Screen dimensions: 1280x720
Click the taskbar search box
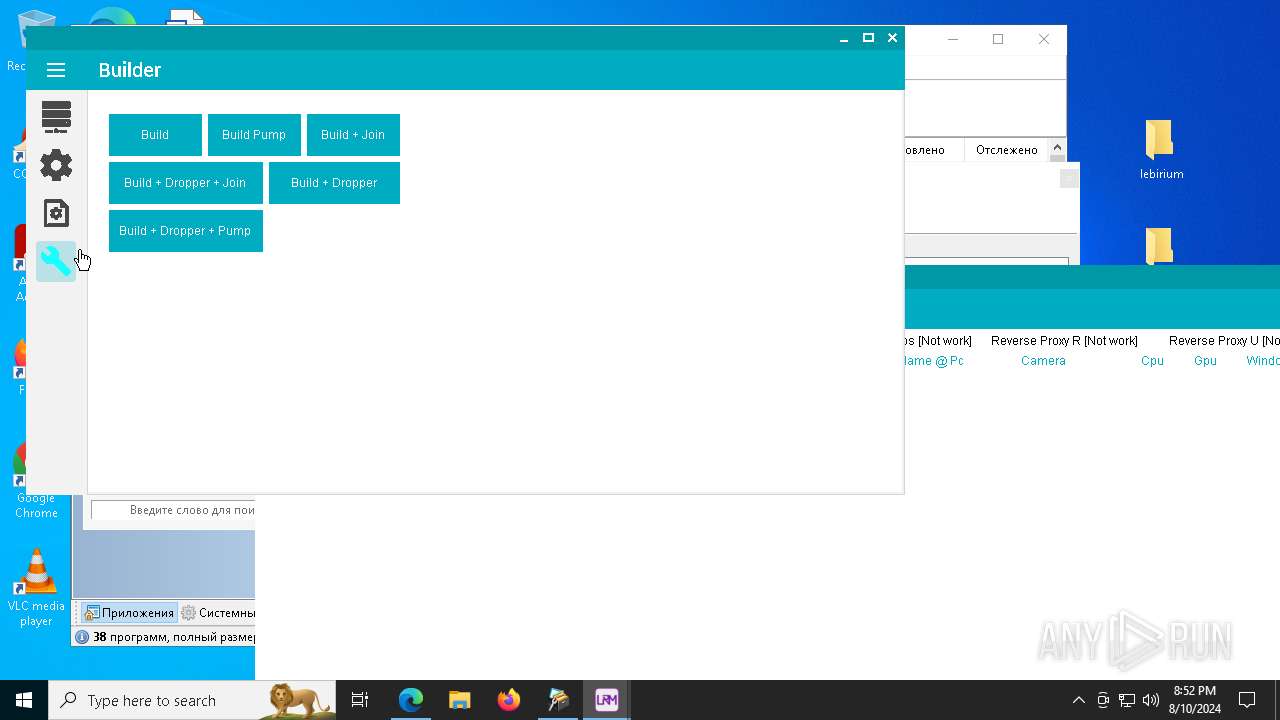click(x=192, y=700)
